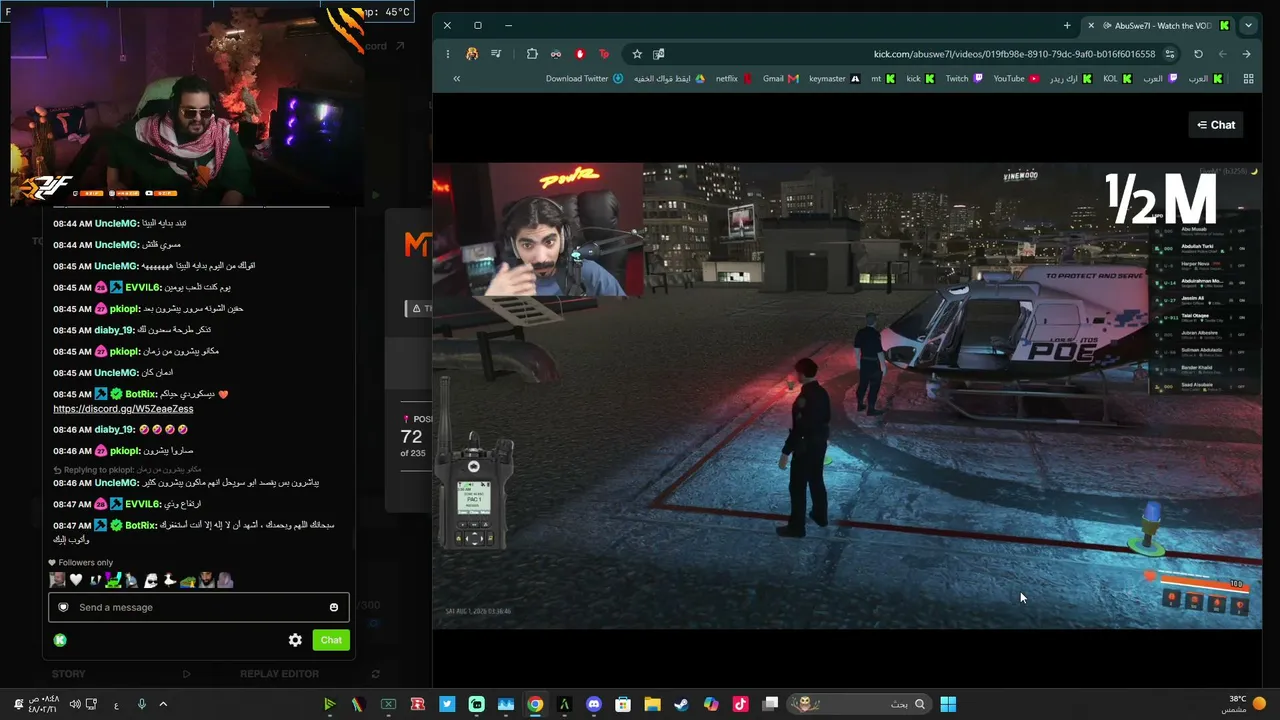
Task: Open the weather widget showing 38°C
Action: coord(1246,704)
